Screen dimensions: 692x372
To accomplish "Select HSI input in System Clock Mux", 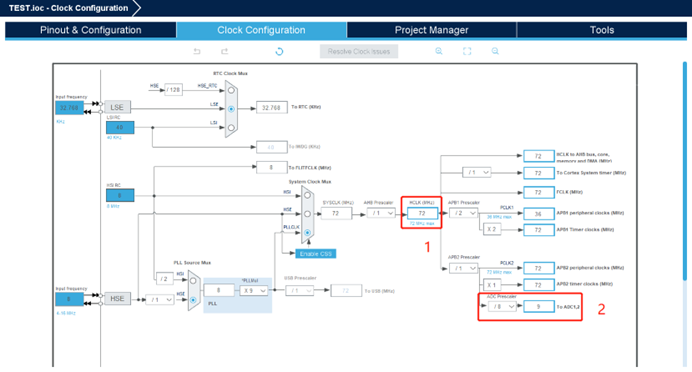I will tap(308, 195).
